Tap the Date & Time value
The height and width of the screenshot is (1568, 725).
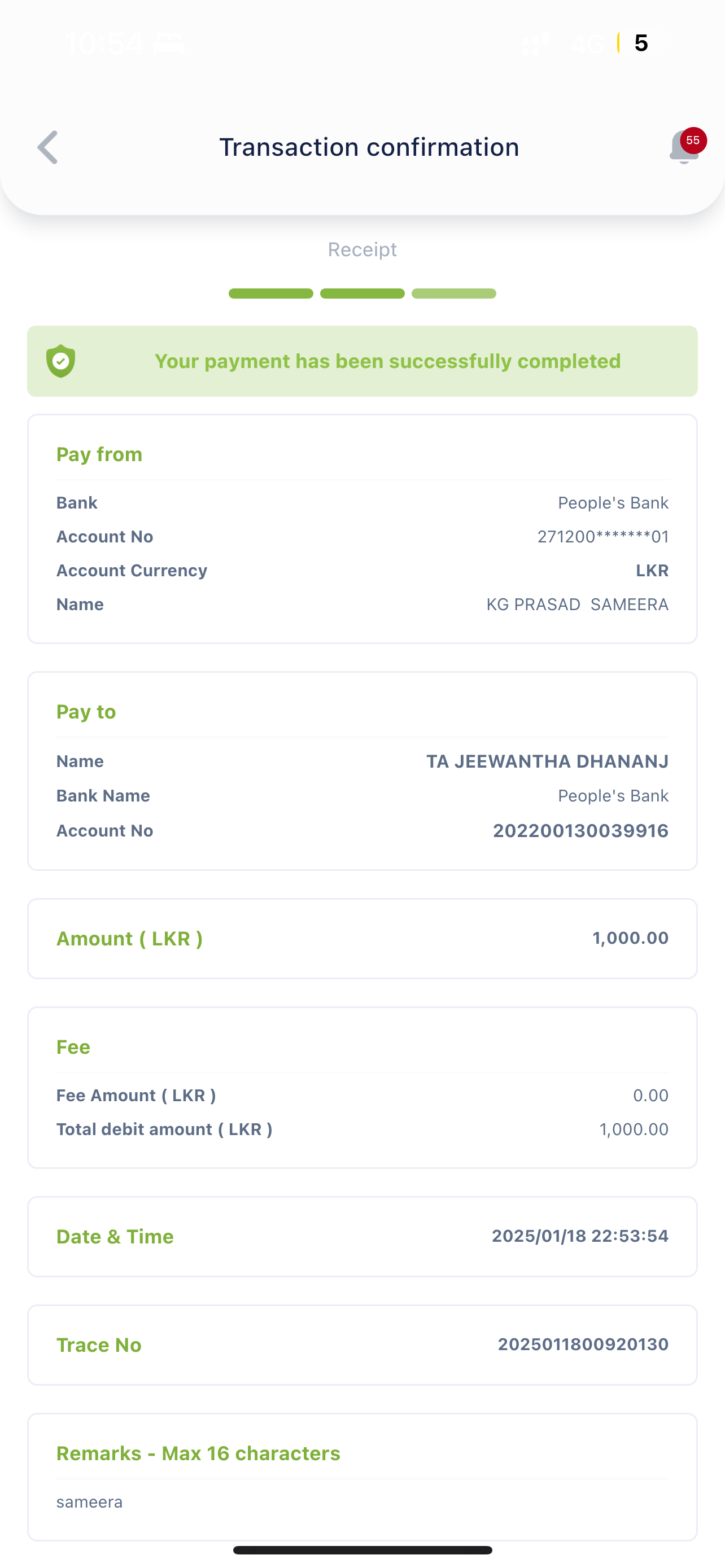point(579,1236)
